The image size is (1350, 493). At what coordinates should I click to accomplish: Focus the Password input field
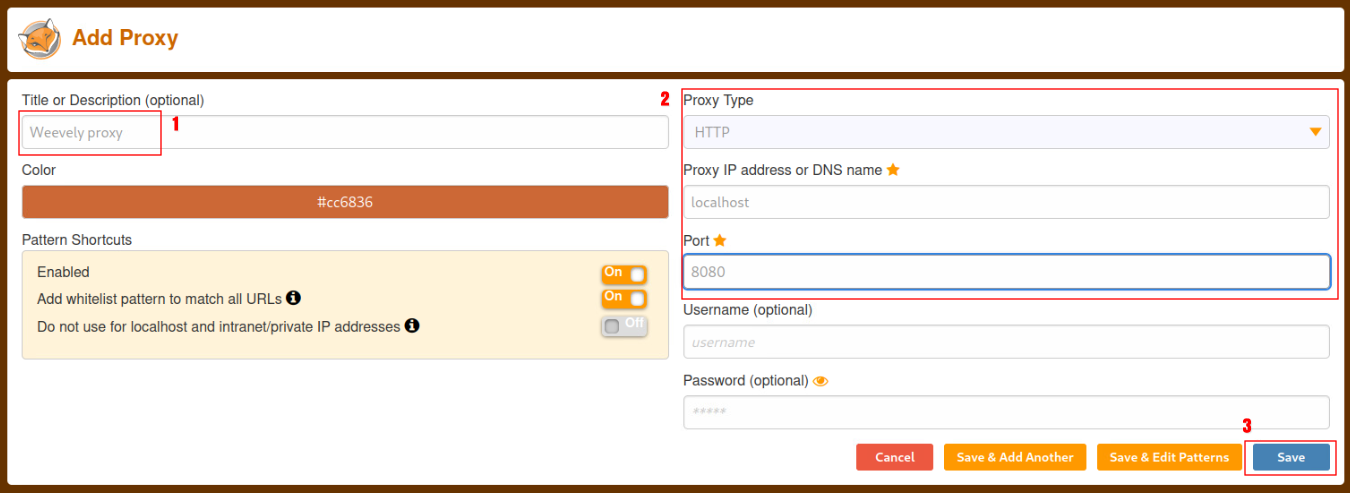[x=1005, y=412]
